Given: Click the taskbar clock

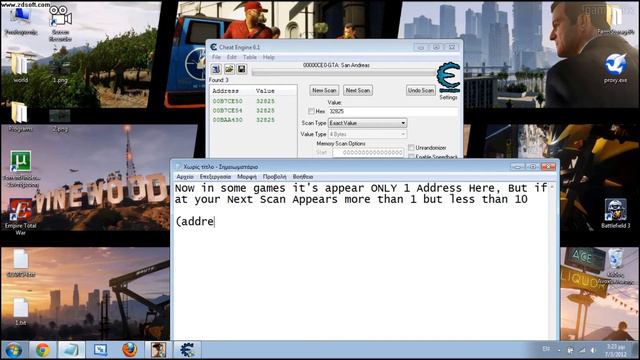Looking at the screenshot, I should [x=616, y=350].
